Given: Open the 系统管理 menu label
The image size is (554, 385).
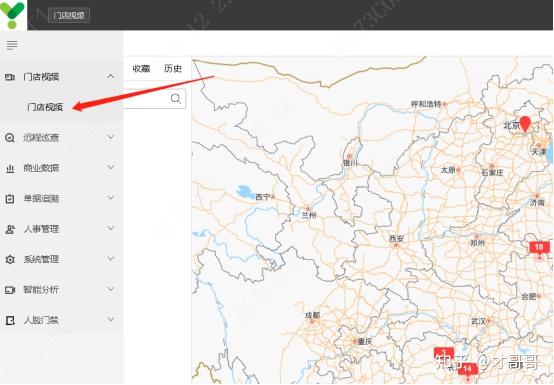Looking at the screenshot, I should 41,259.
